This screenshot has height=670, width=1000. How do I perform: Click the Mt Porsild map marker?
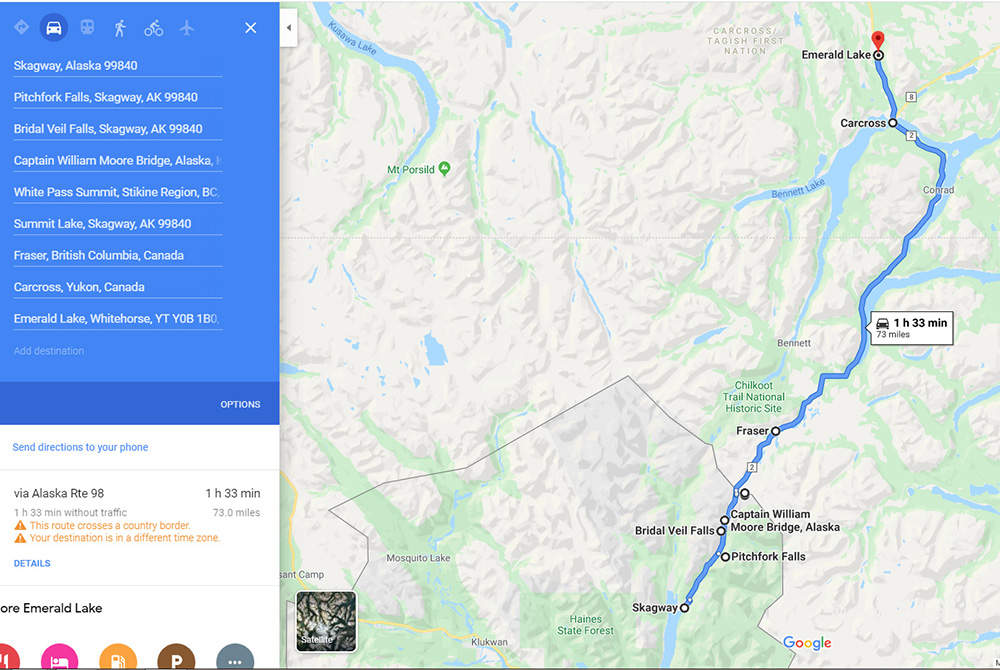[445, 168]
